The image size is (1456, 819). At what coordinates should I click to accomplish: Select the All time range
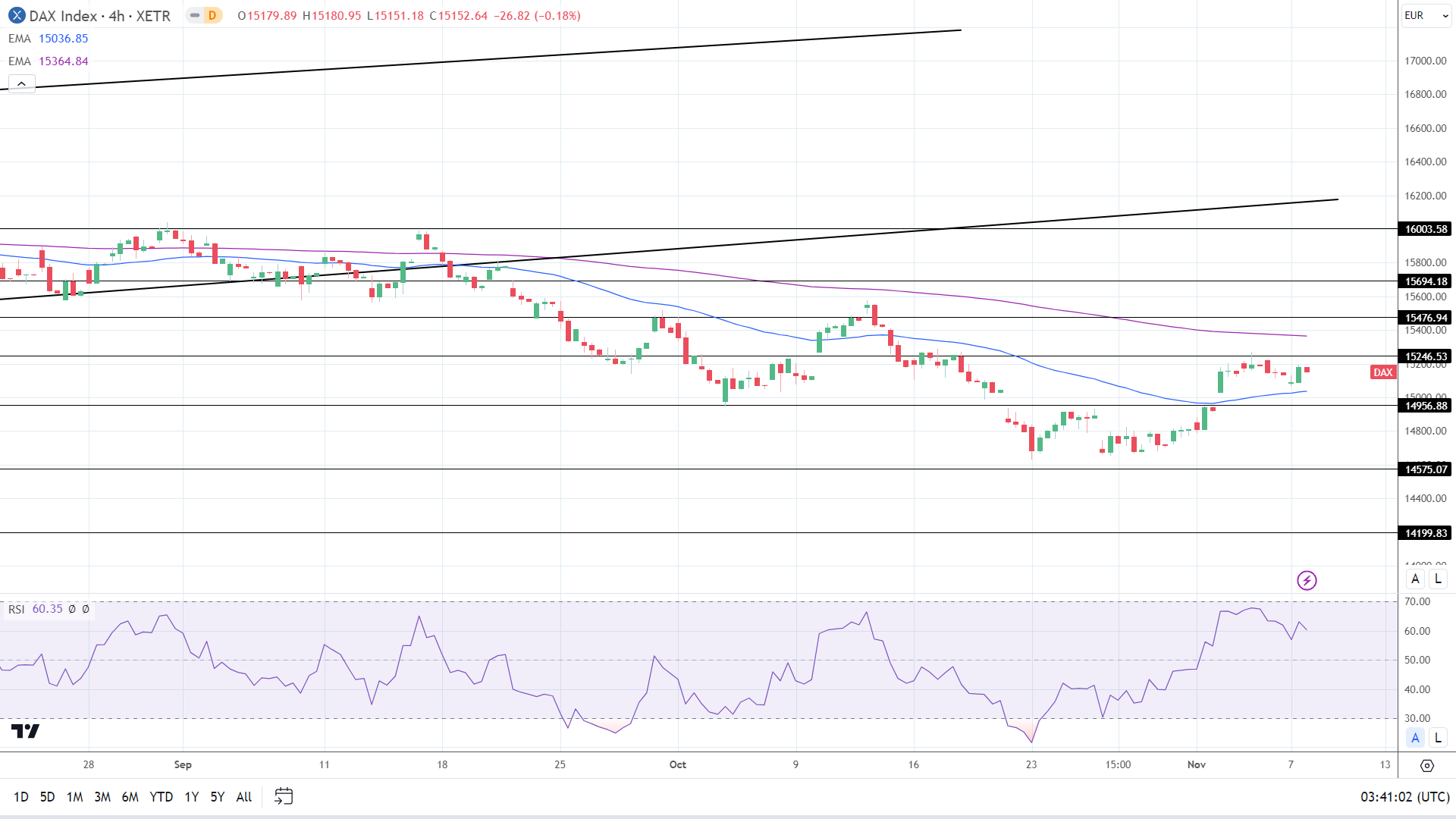coord(244,797)
